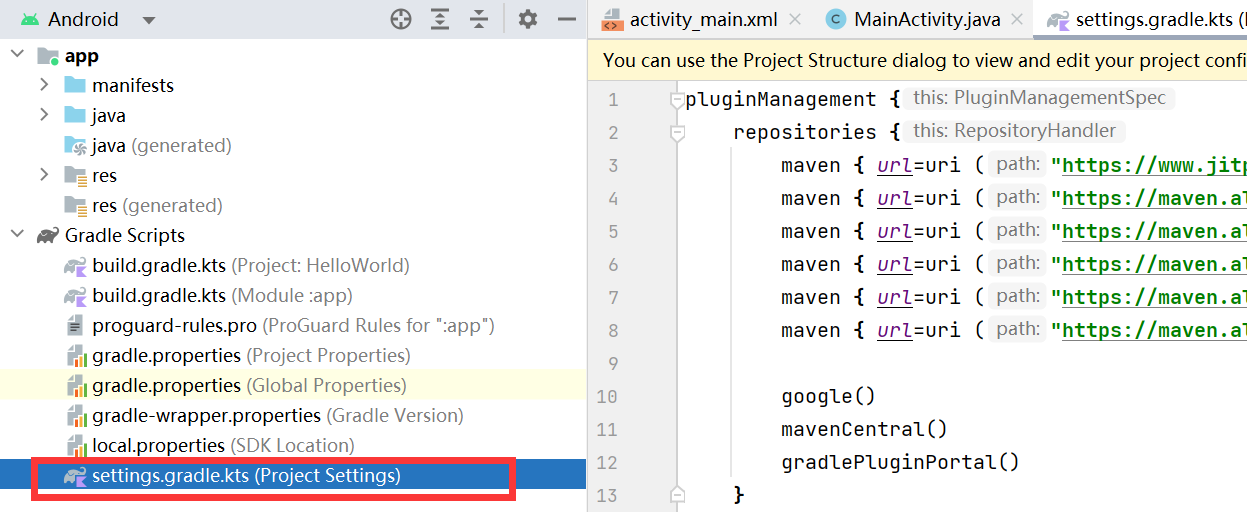Close the MainActivity.java tab
The image size is (1247, 512).
click(1019, 19)
